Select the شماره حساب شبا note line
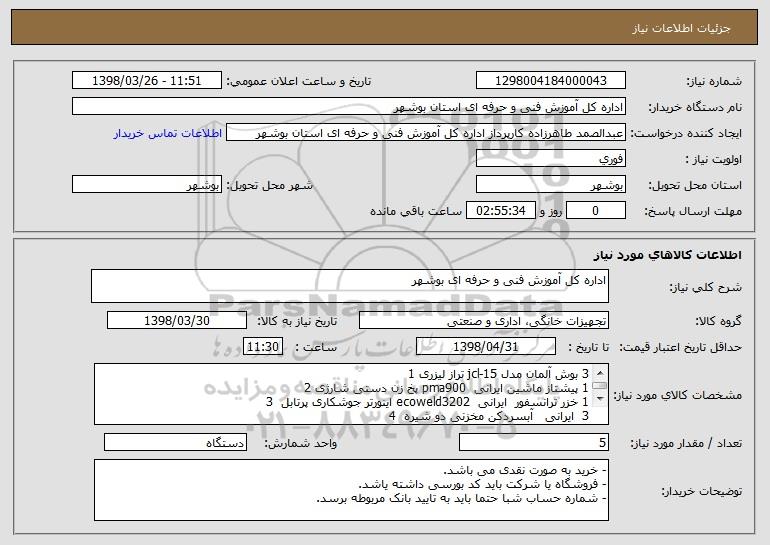The width and height of the screenshot is (770, 545). [x=462, y=498]
